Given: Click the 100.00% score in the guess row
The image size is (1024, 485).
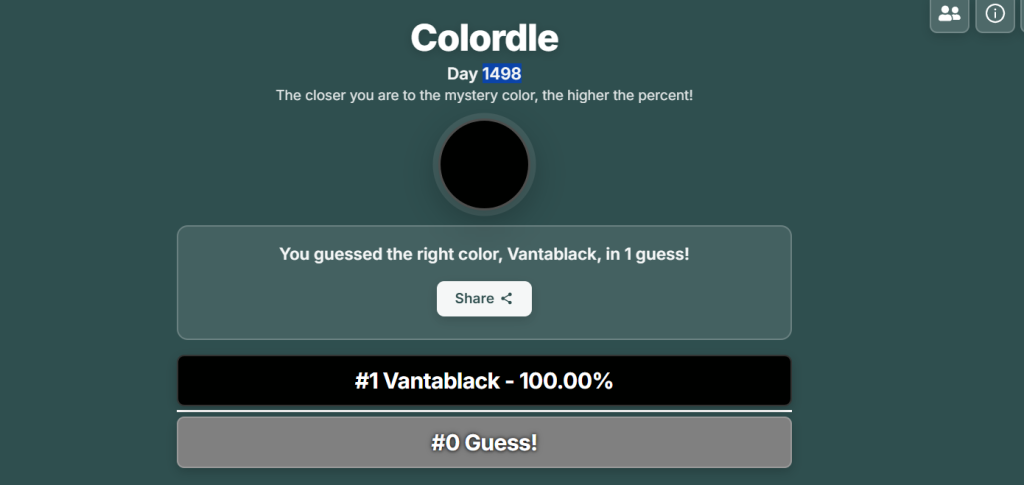Looking at the screenshot, I should point(566,381).
